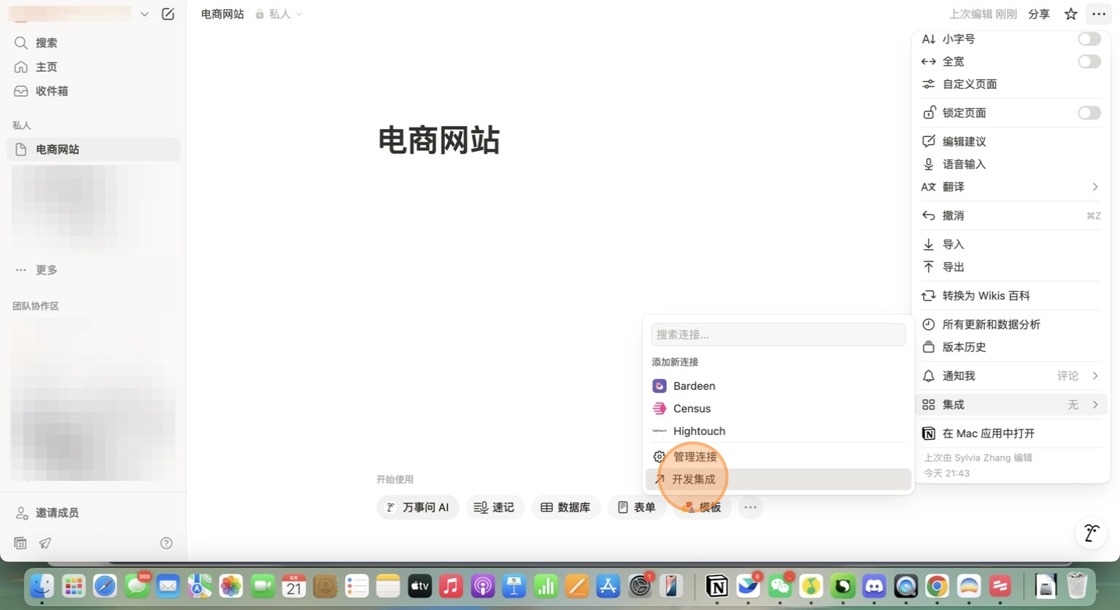Open 所有更新和数据分析
The image size is (1120, 610).
1011,324
